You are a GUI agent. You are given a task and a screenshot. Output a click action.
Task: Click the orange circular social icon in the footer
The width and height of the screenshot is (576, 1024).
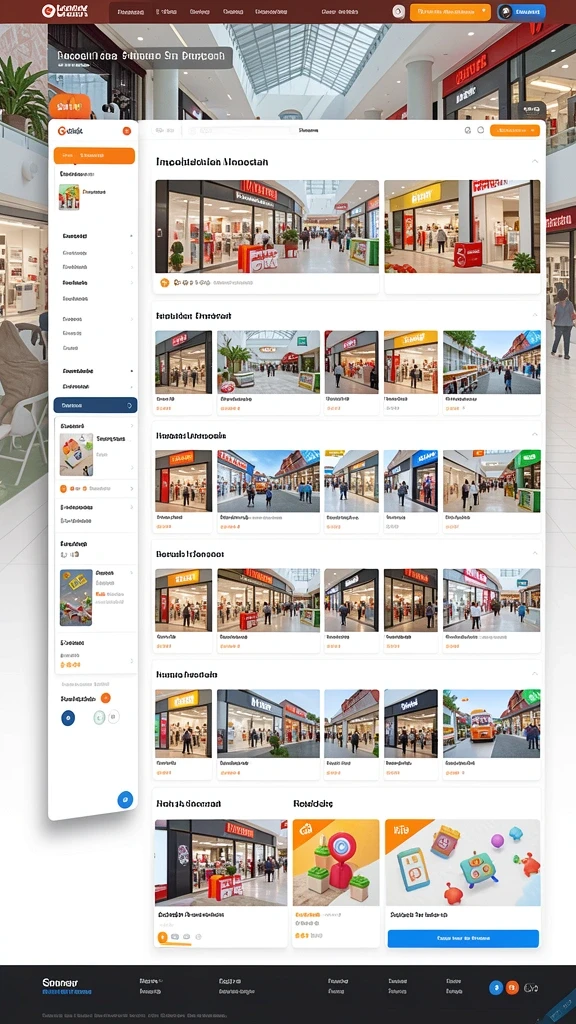(x=513, y=987)
